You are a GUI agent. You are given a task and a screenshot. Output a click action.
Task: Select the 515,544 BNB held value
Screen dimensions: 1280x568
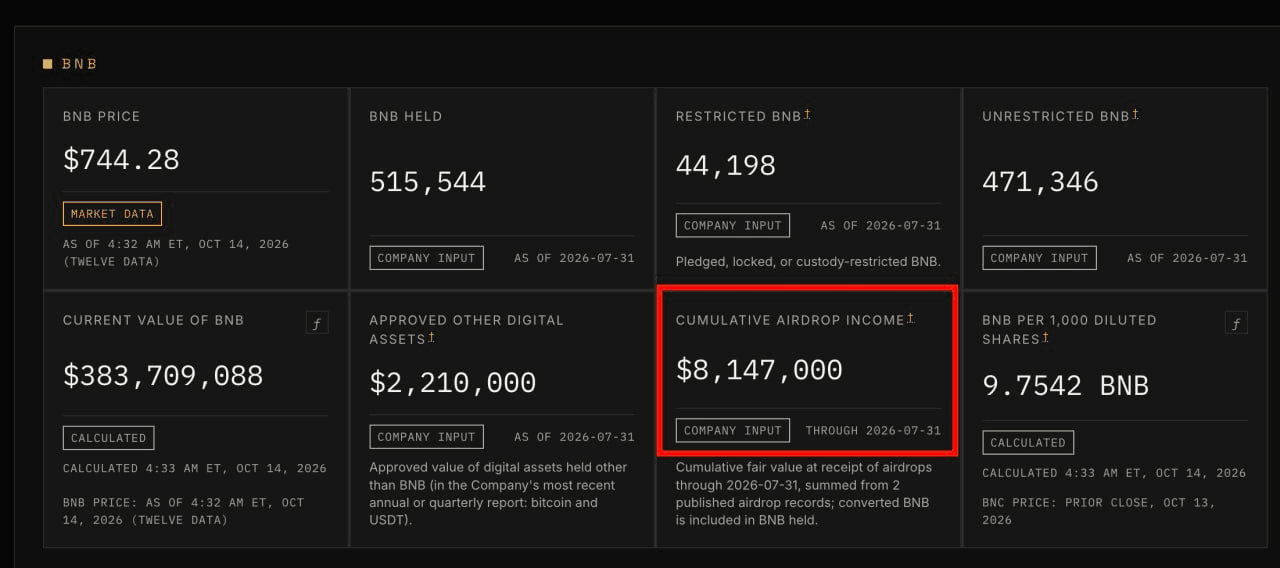(428, 181)
